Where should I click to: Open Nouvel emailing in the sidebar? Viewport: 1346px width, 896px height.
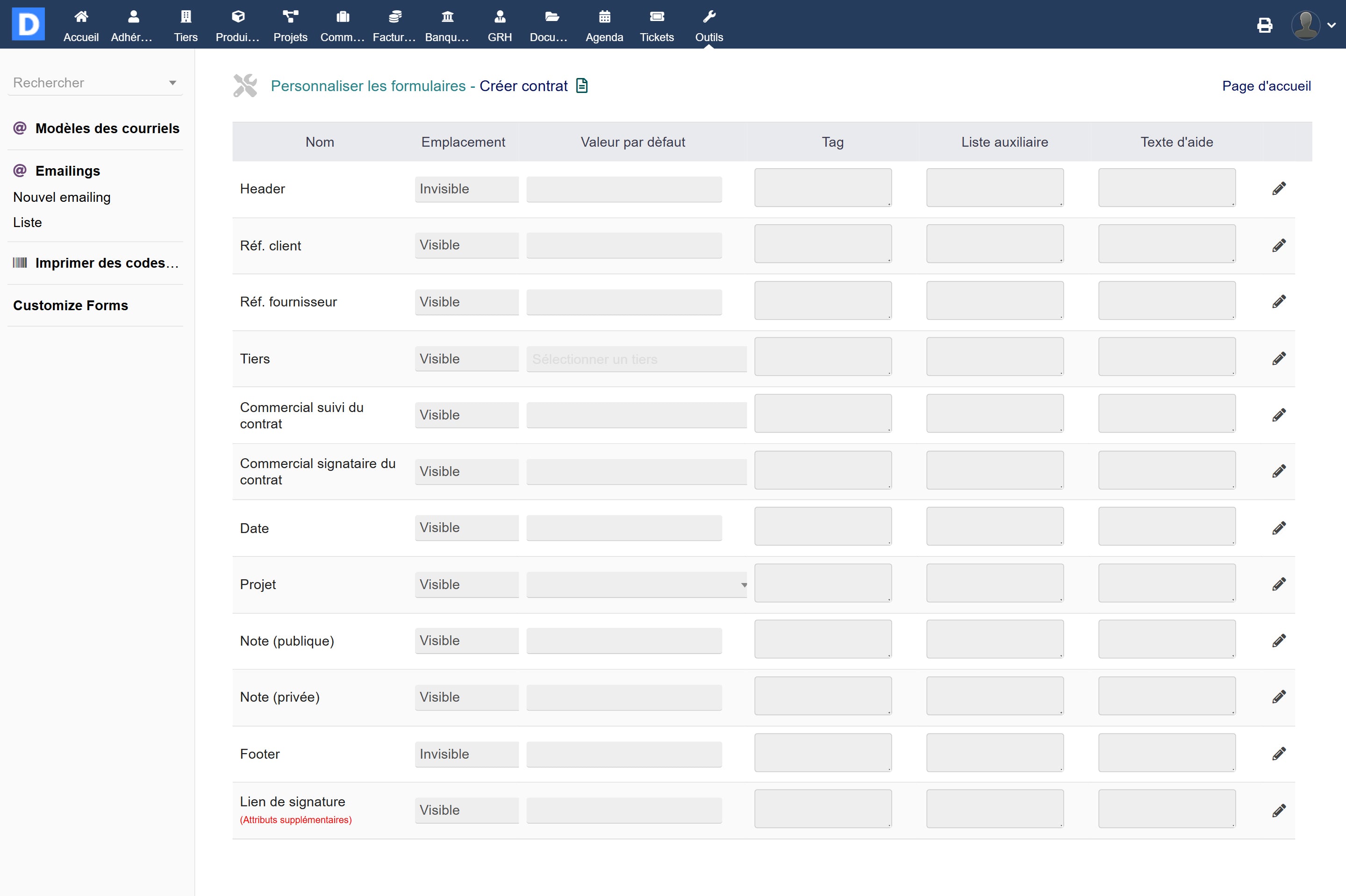tap(62, 197)
